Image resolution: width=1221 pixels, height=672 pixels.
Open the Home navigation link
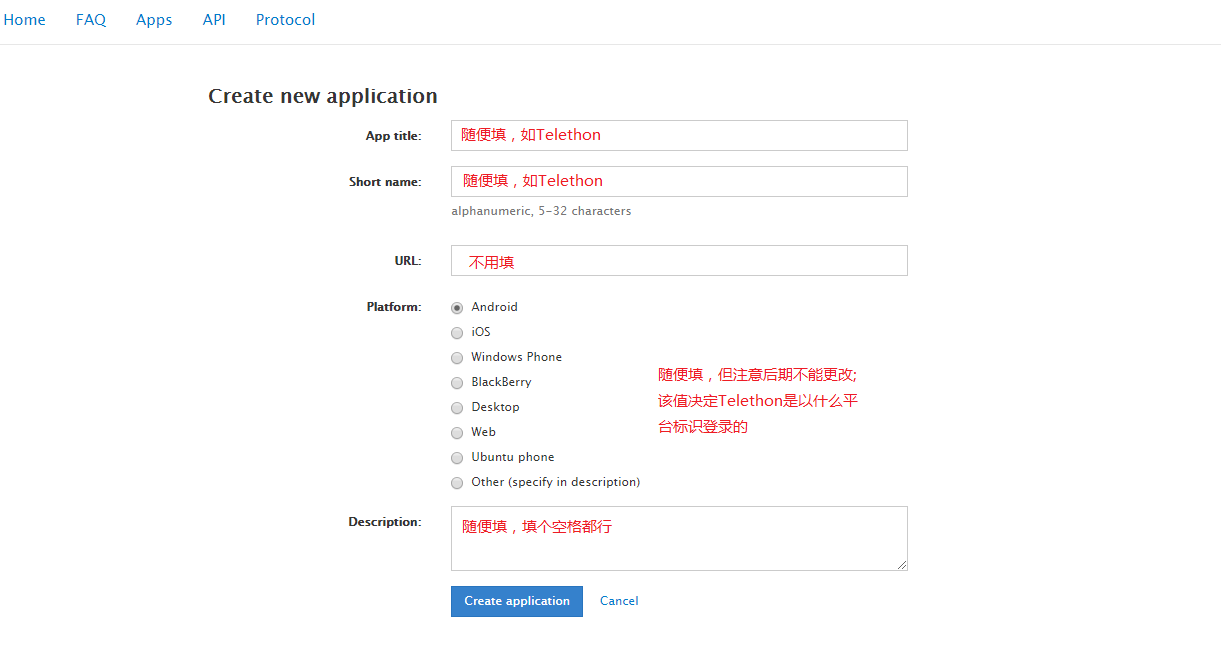click(25, 20)
